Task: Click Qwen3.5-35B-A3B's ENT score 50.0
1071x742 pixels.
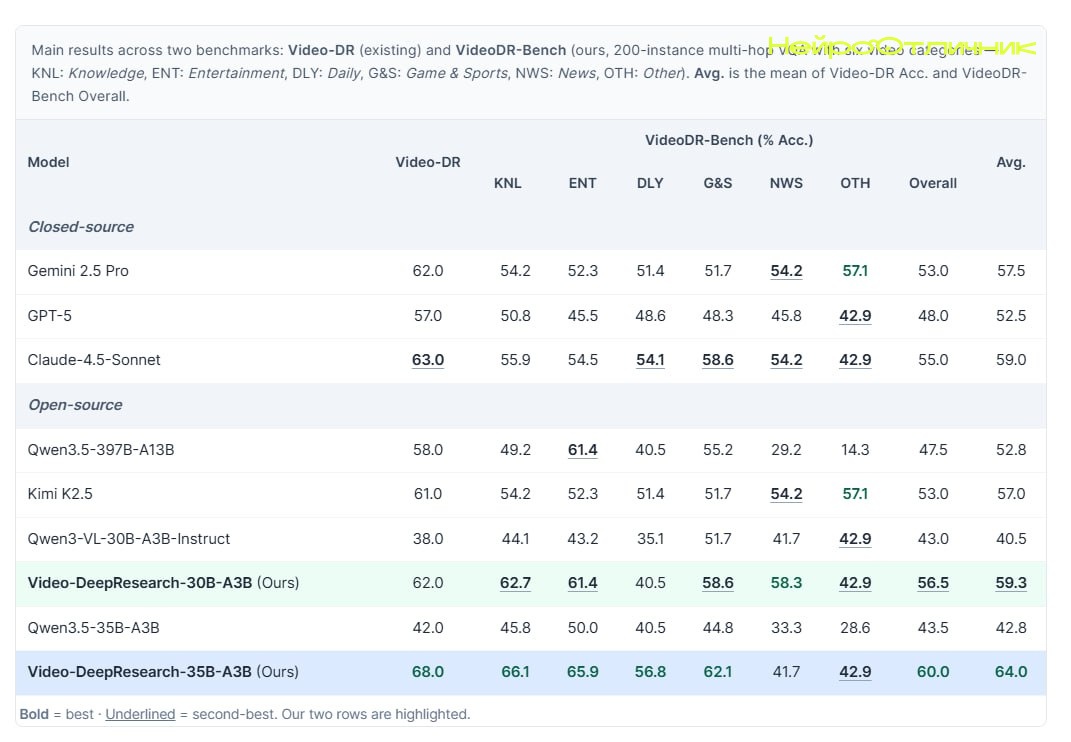Action: click(x=583, y=627)
